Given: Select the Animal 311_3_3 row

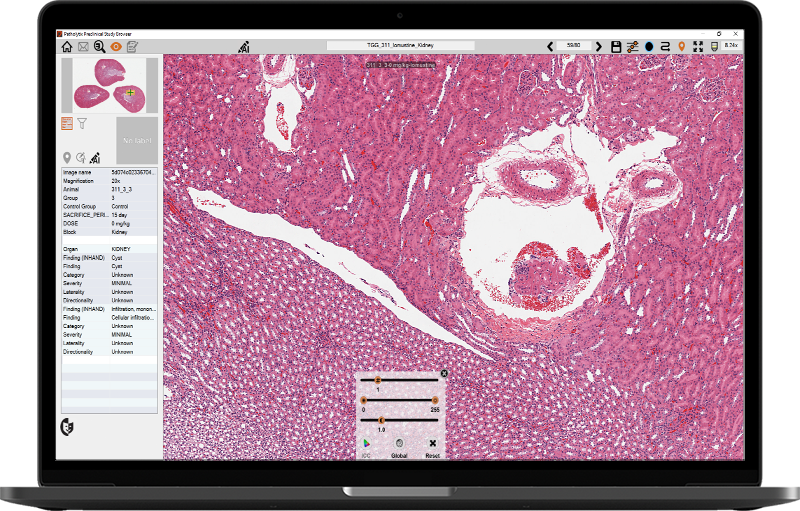Looking at the screenshot, I should tap(110, 189).
